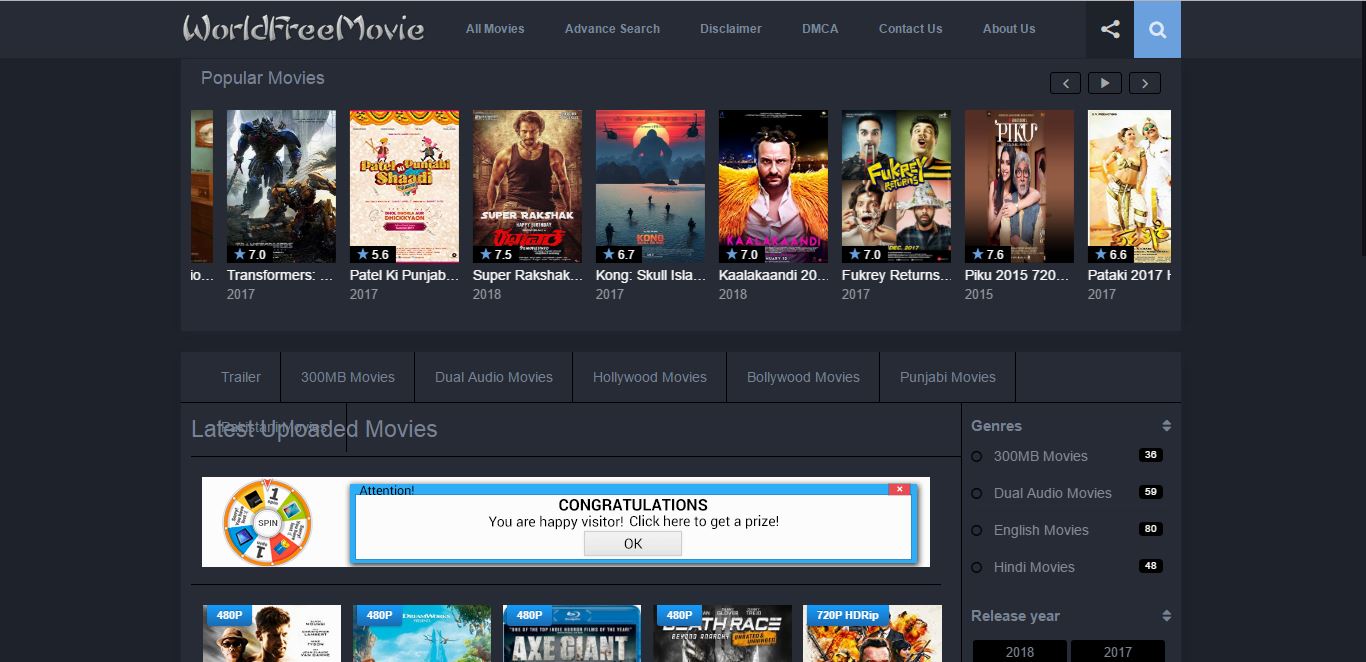Filter by release year 2018
The image size is (1366, 662).
1020,652
